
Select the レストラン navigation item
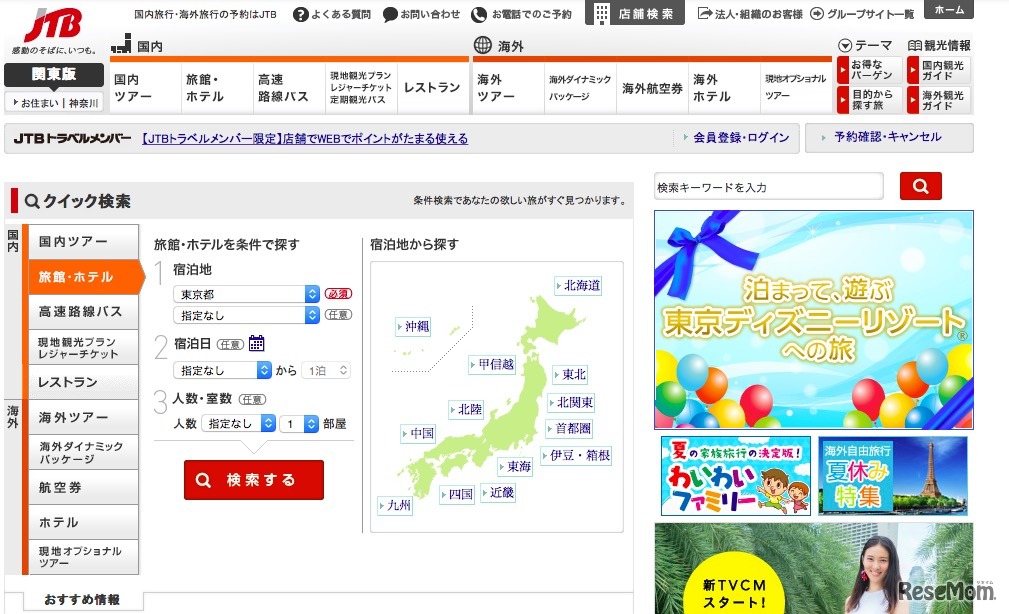pos(432,87)
